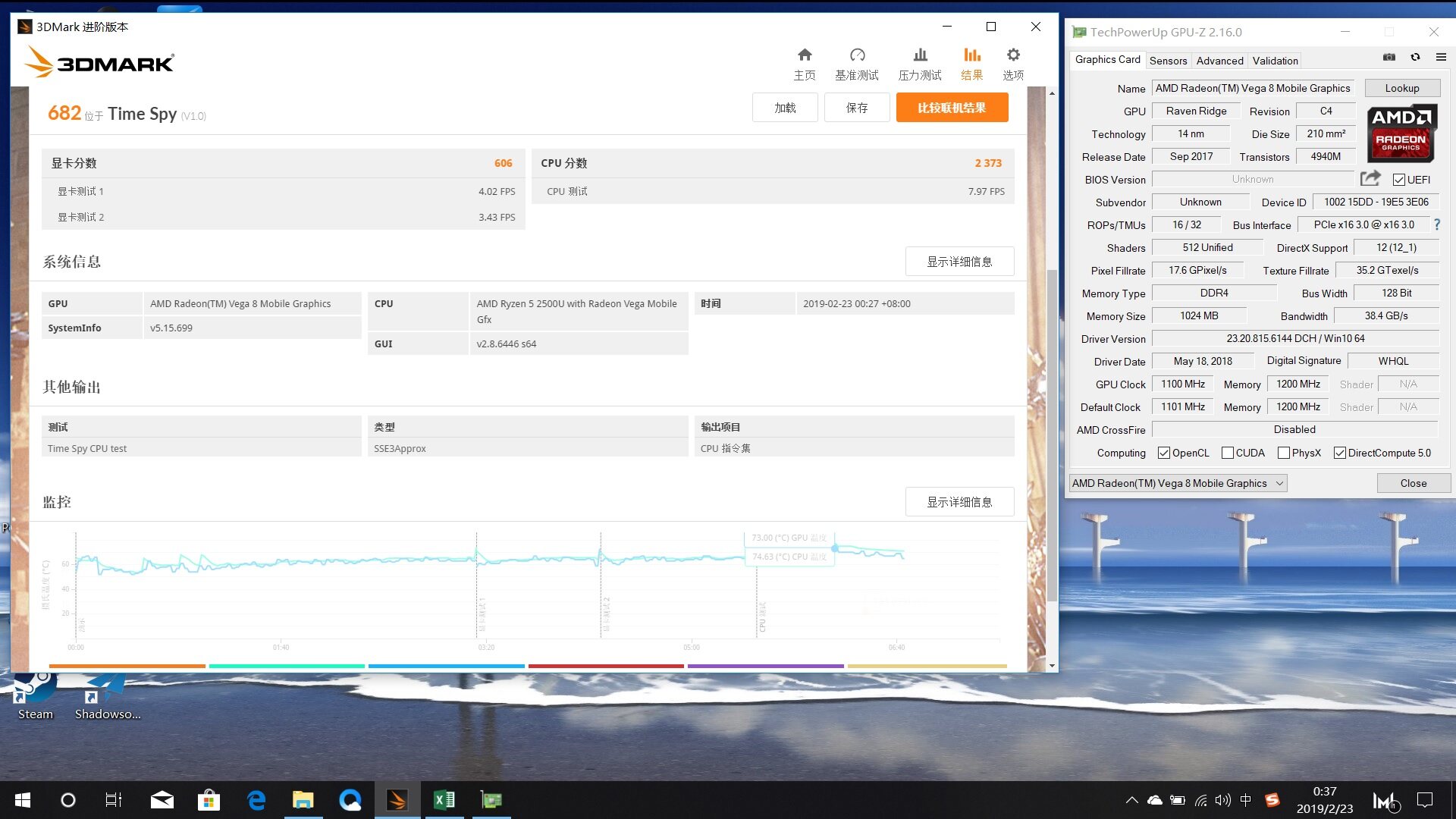
Task: Click the GPU-Z screenshot camera icon
Action: [x=1389, y=57]
